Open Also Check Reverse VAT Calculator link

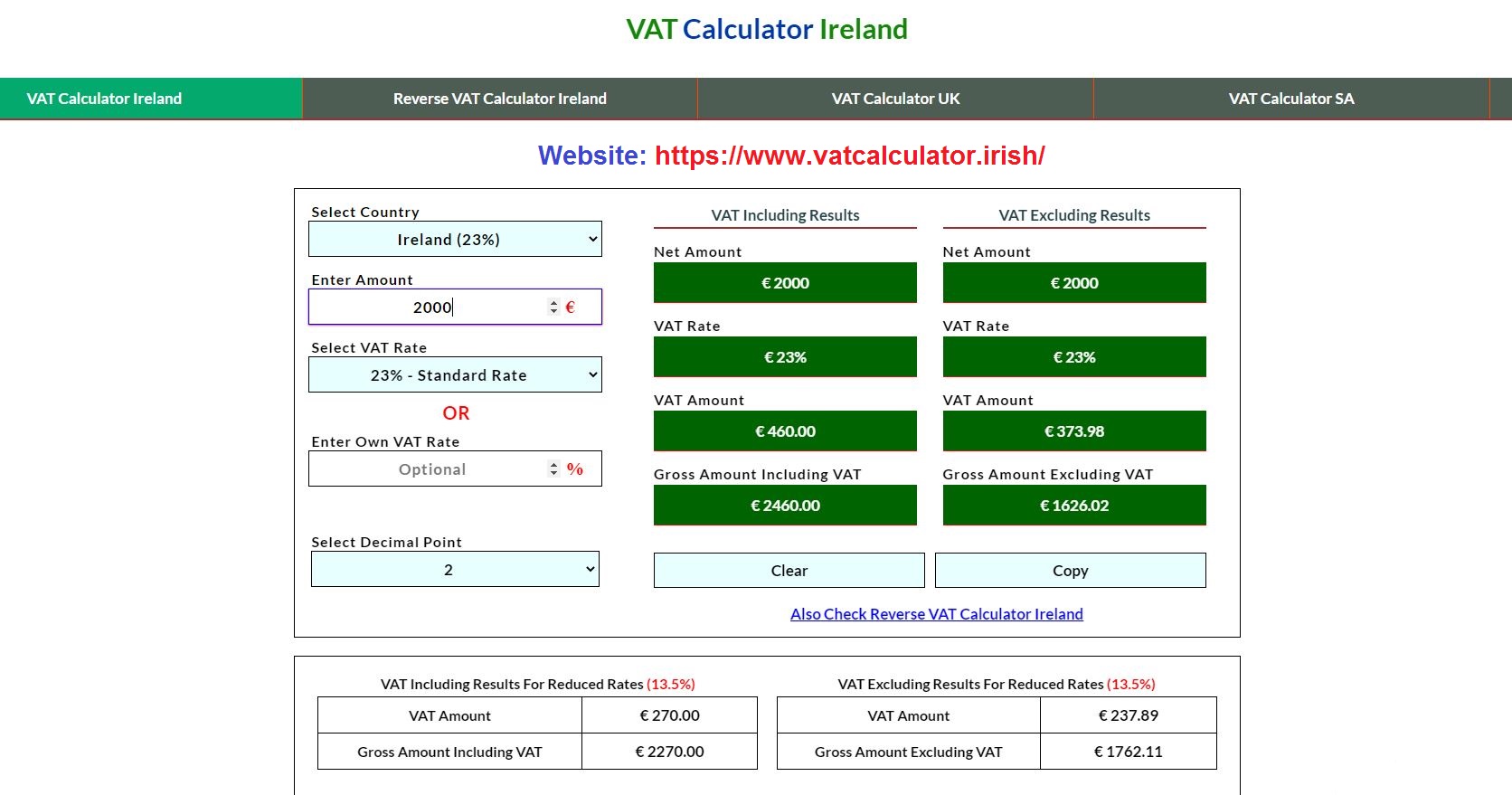pyautogui.click(x=936, y=614)
